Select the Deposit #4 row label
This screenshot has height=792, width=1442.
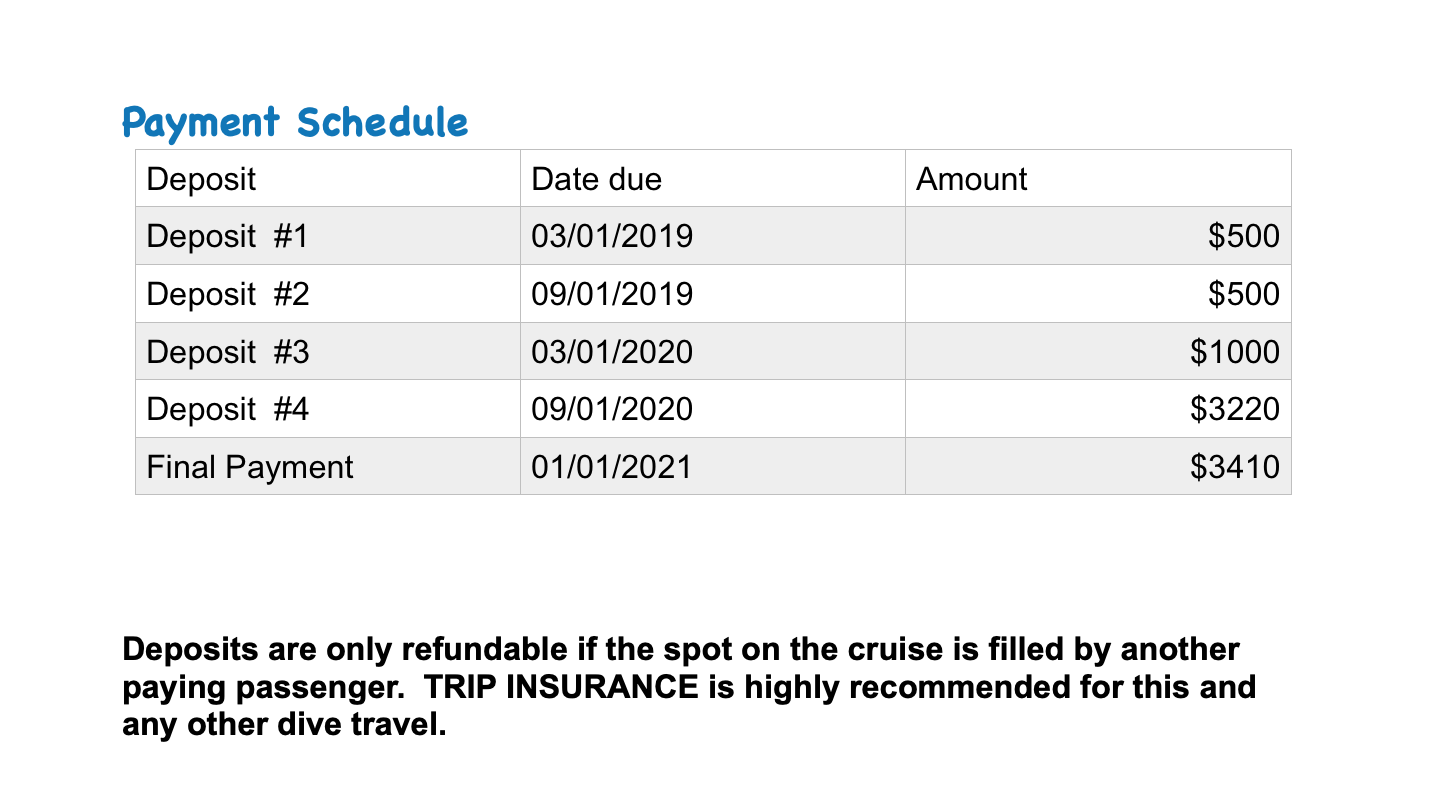tap(328, 409)
